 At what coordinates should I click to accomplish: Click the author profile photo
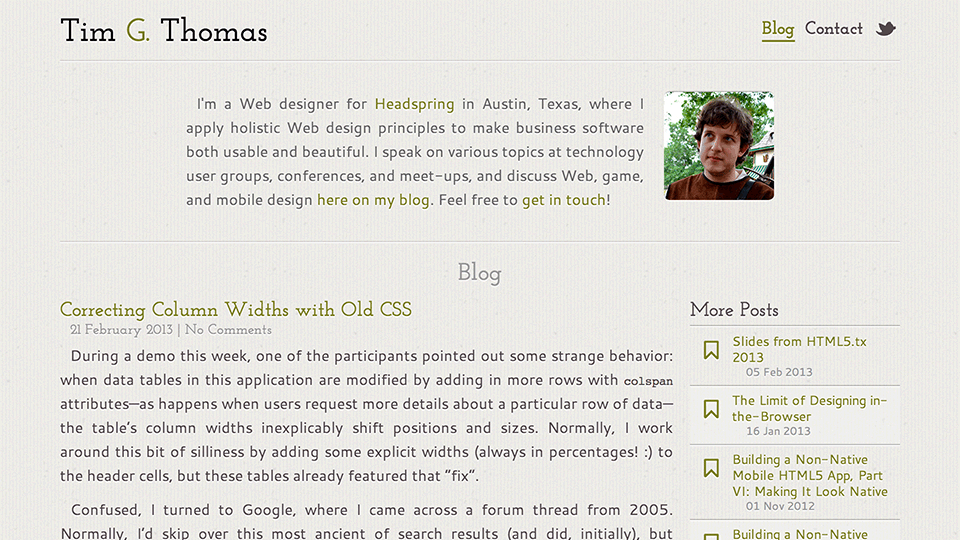click(719, 146)
